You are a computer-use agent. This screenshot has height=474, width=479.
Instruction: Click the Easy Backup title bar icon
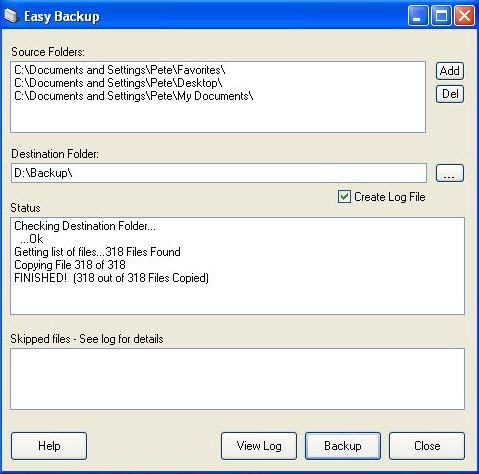click(11, 16)
